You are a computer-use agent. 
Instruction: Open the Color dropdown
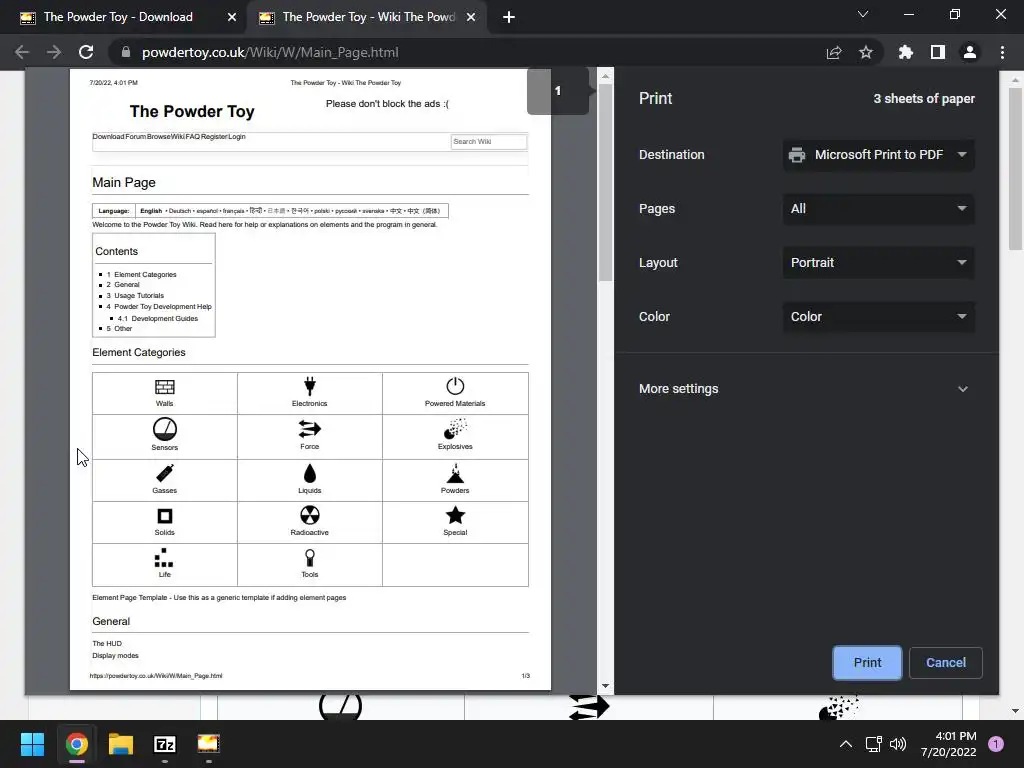[878, 317]
